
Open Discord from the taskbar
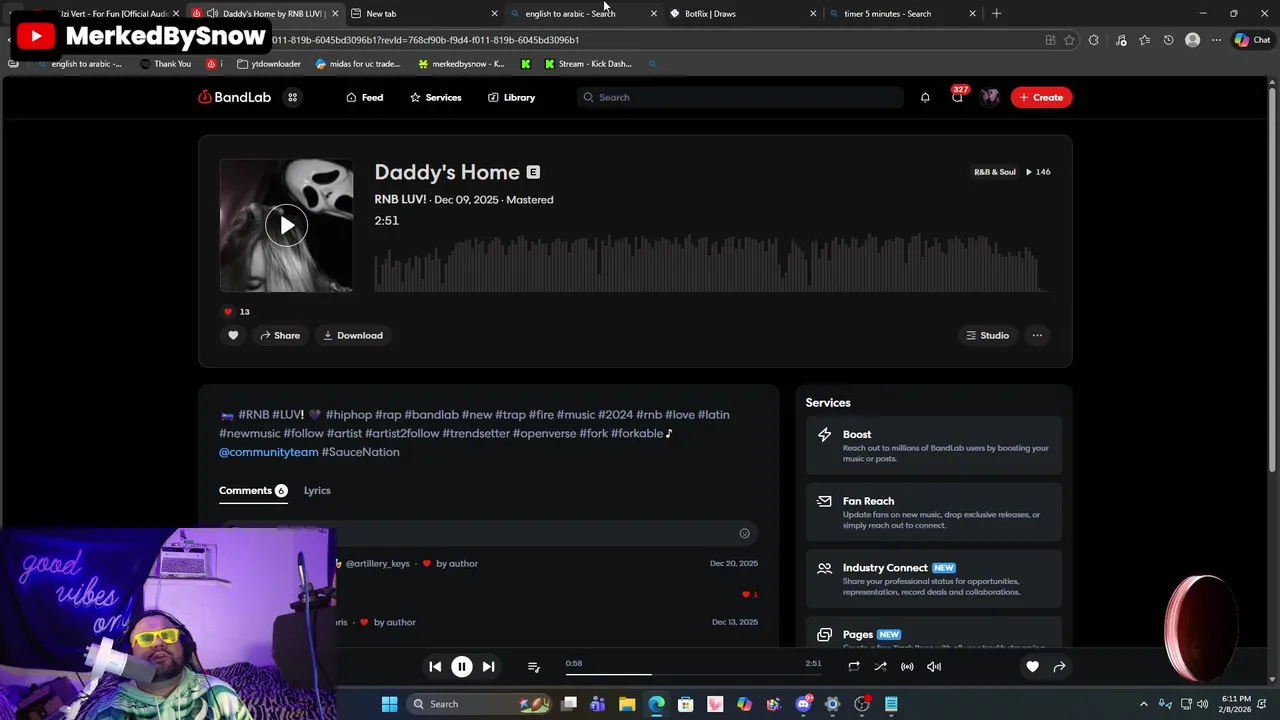click(x=803, y=704)
